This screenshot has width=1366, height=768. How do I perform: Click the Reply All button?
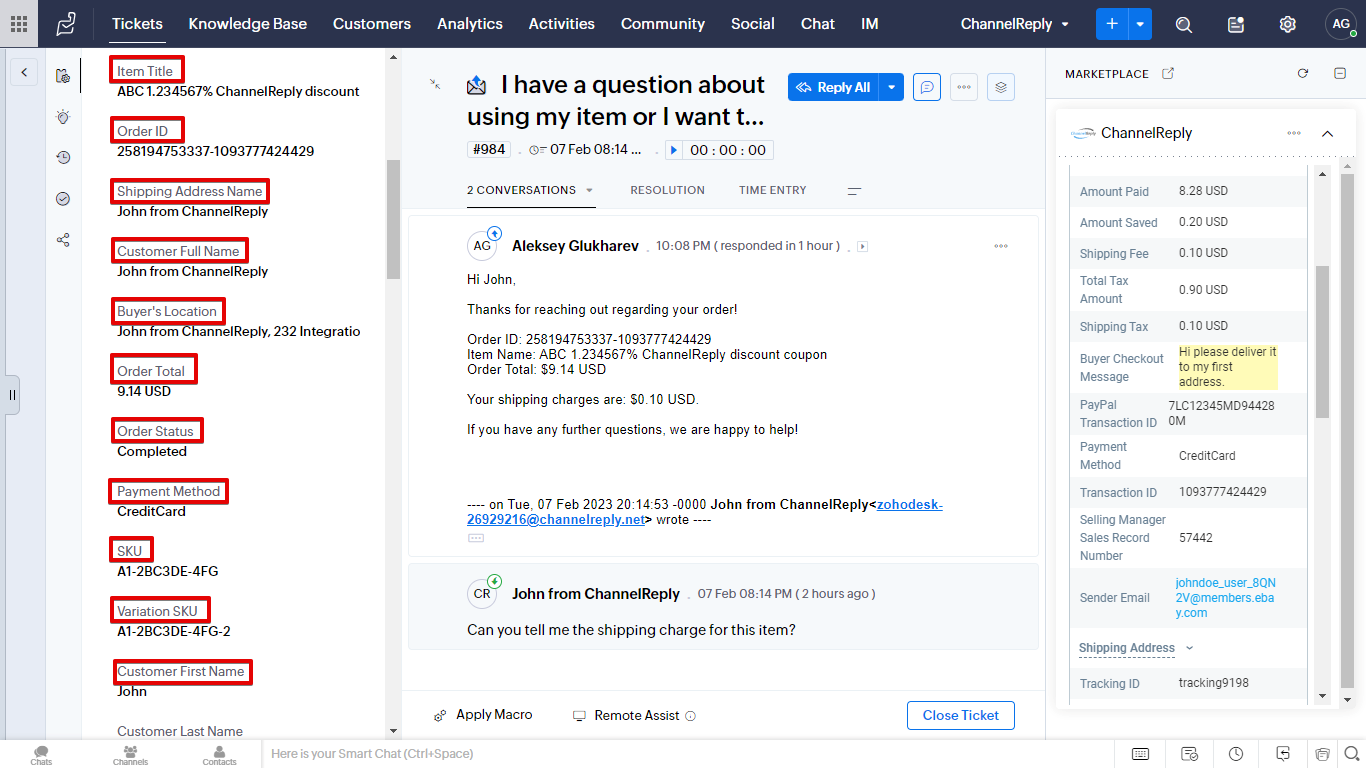833,87
